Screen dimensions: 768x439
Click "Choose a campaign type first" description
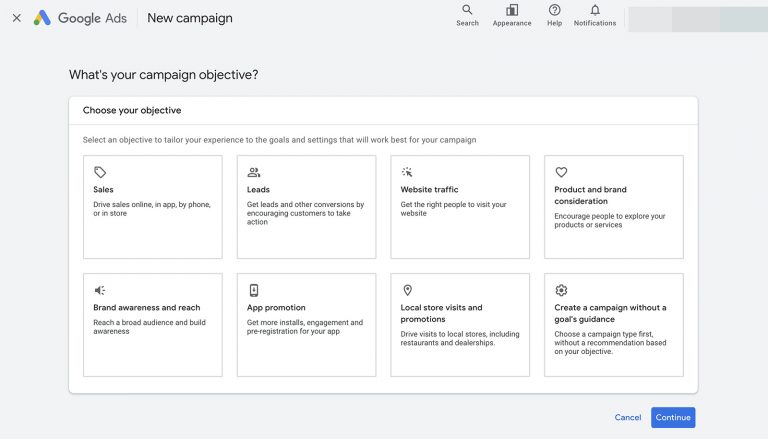pyautogui.click(x=610, y=343)
